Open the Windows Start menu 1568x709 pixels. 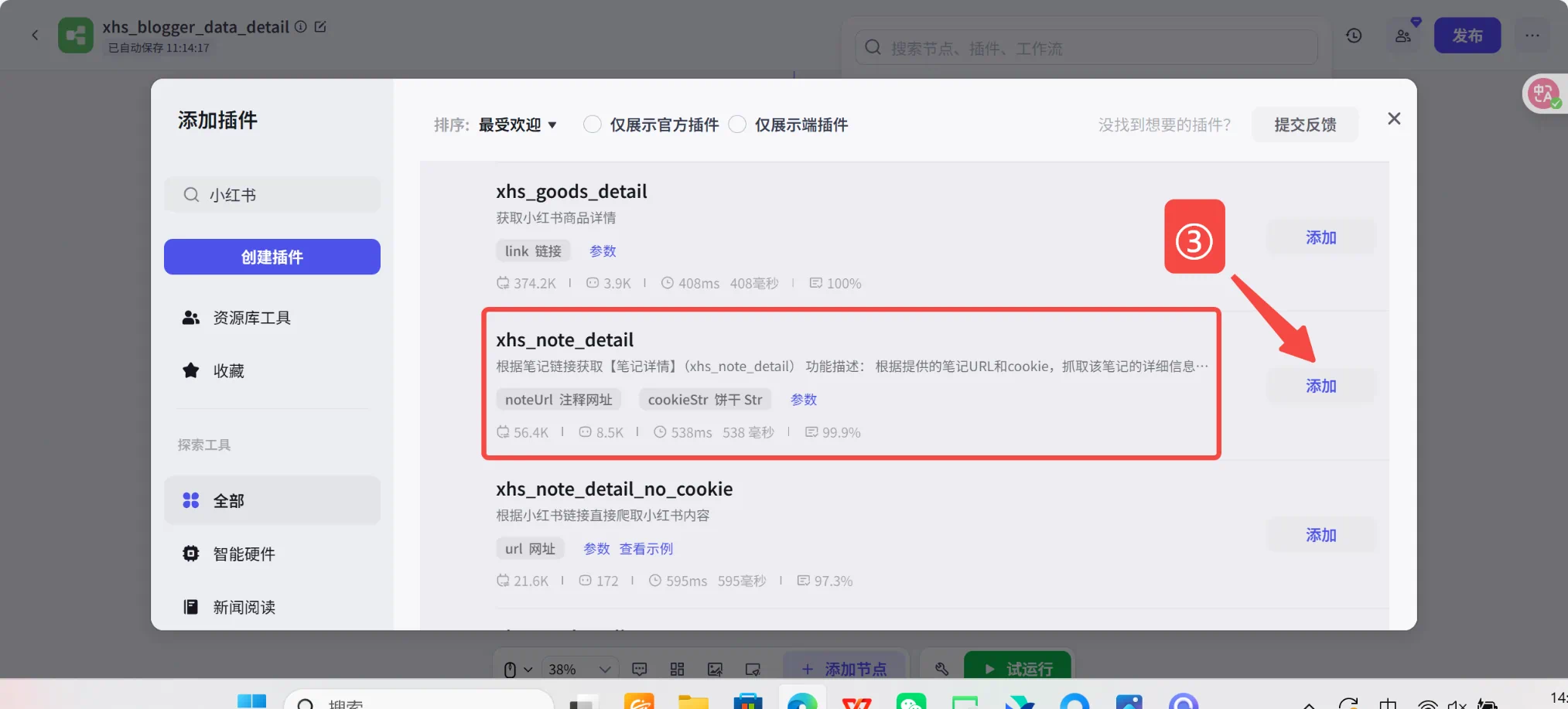point(251,702)
